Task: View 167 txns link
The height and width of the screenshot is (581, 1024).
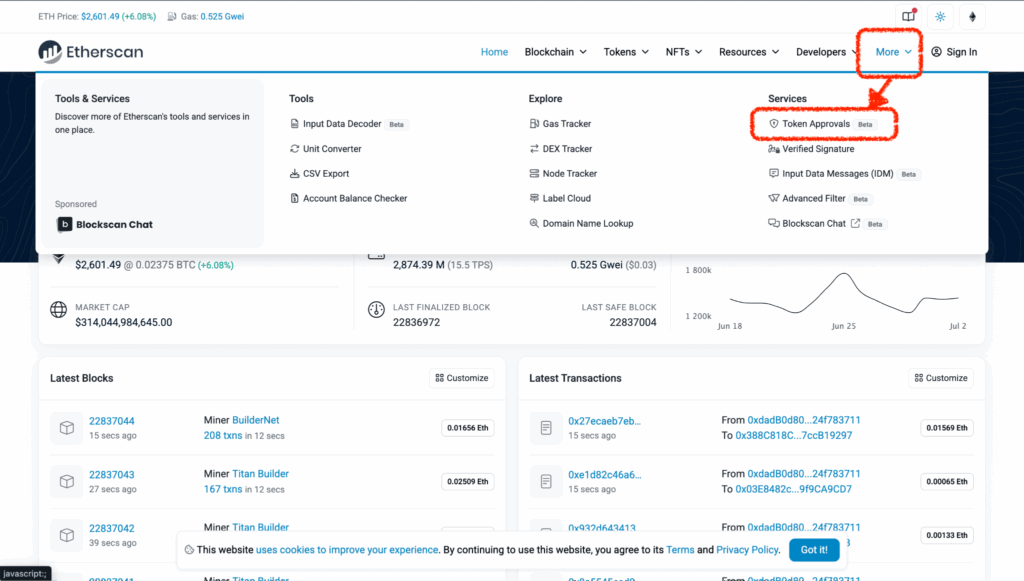Action: pyautogui.click(x=223, y=489)
